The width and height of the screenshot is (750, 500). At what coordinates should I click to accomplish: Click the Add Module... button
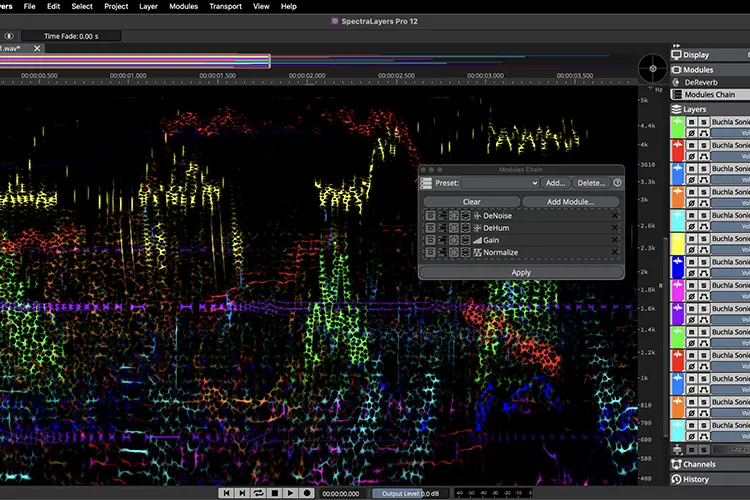tap(570, 202)
